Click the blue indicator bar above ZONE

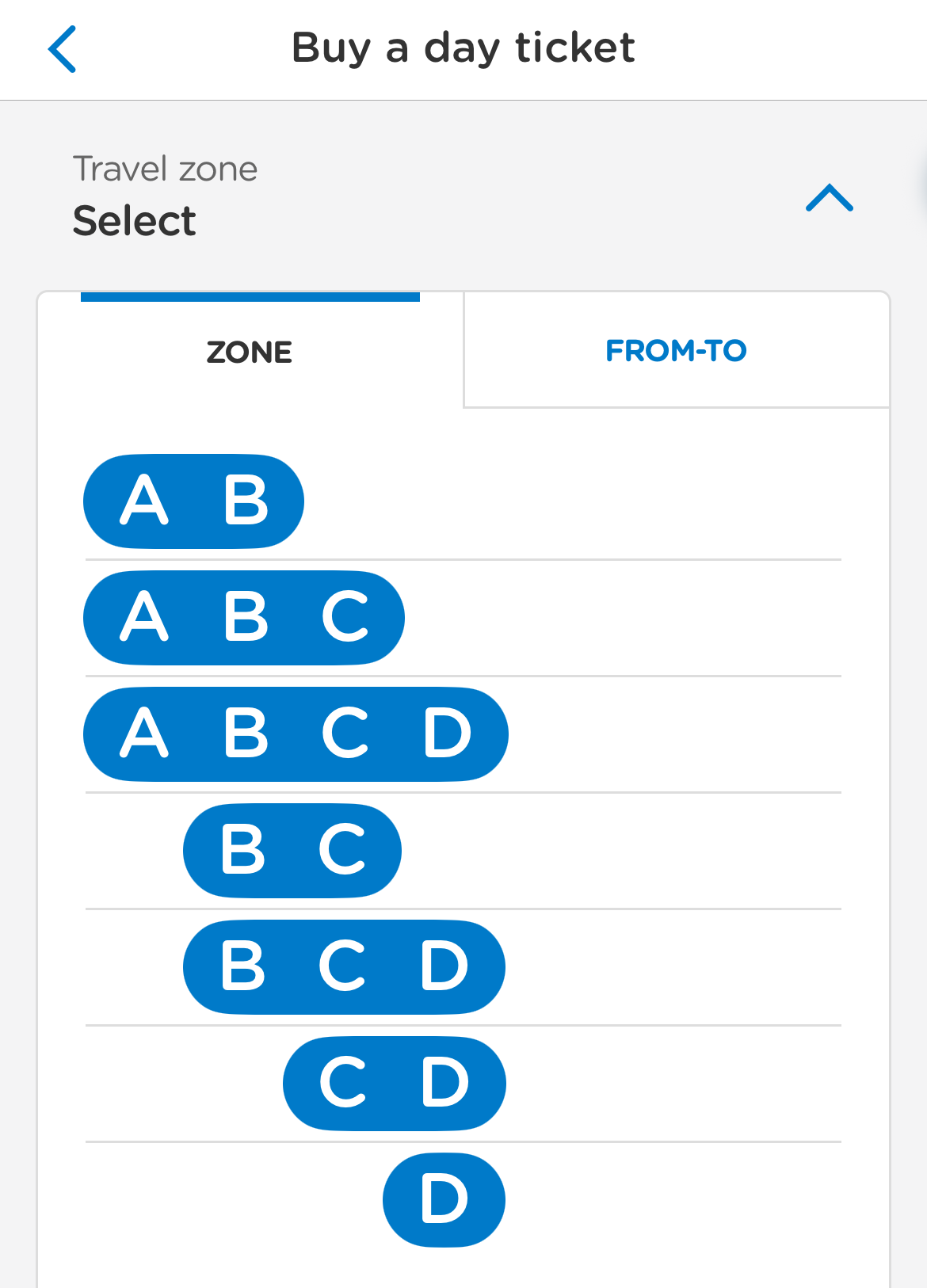coord(250,297)
